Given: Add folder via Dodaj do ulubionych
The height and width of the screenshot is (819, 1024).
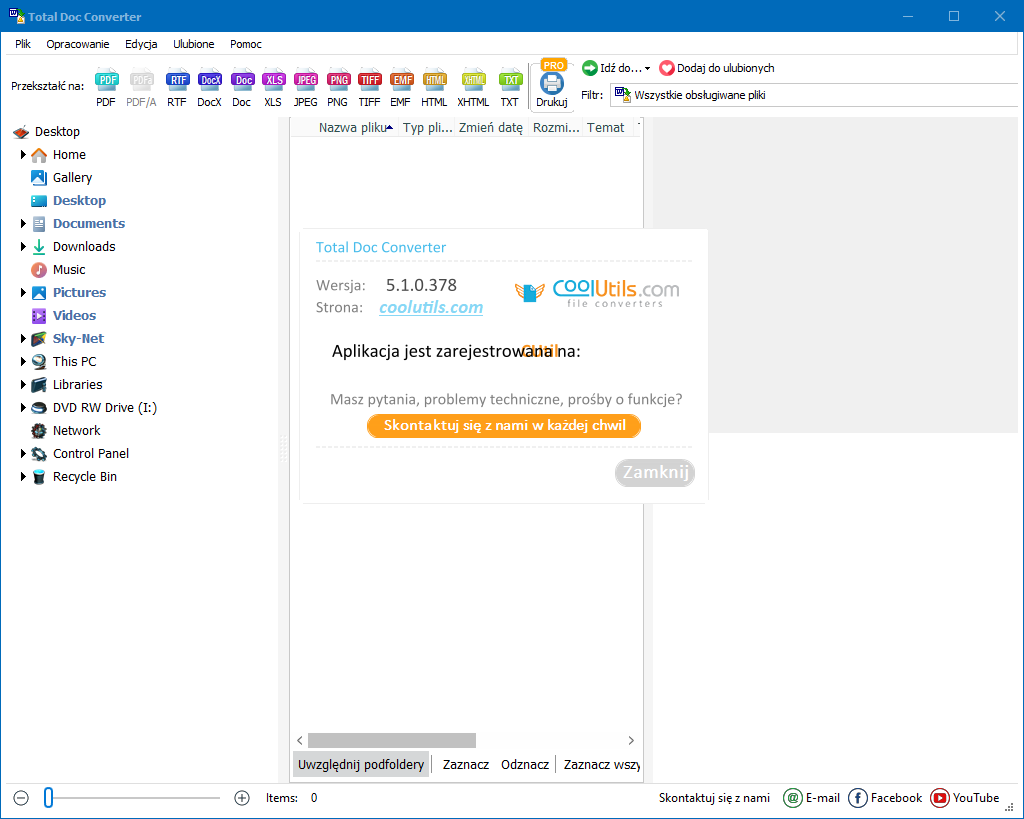Looking at the screenshot, I should [x=716, y=68].
